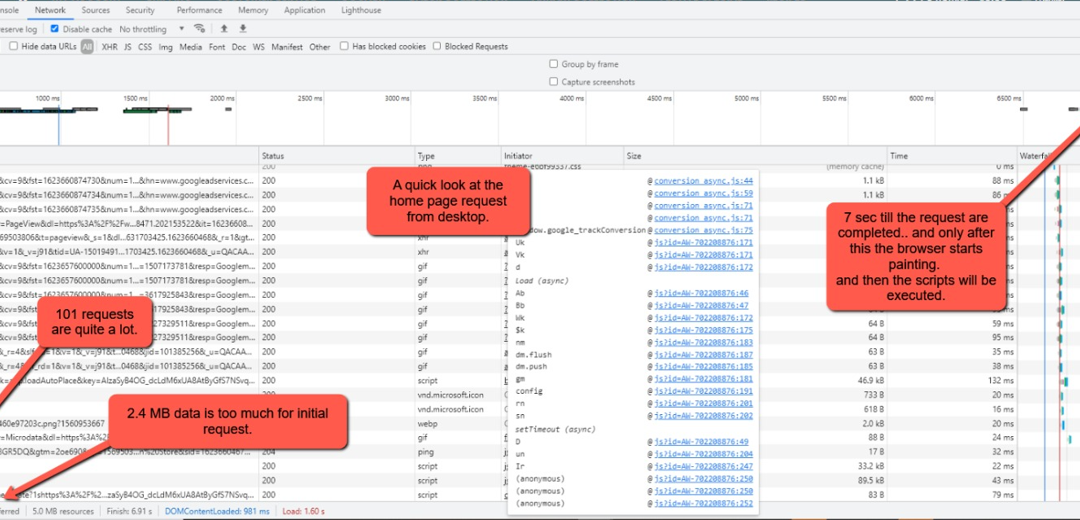Open the js?id=AW-702208876:247 link

[703, 466]
